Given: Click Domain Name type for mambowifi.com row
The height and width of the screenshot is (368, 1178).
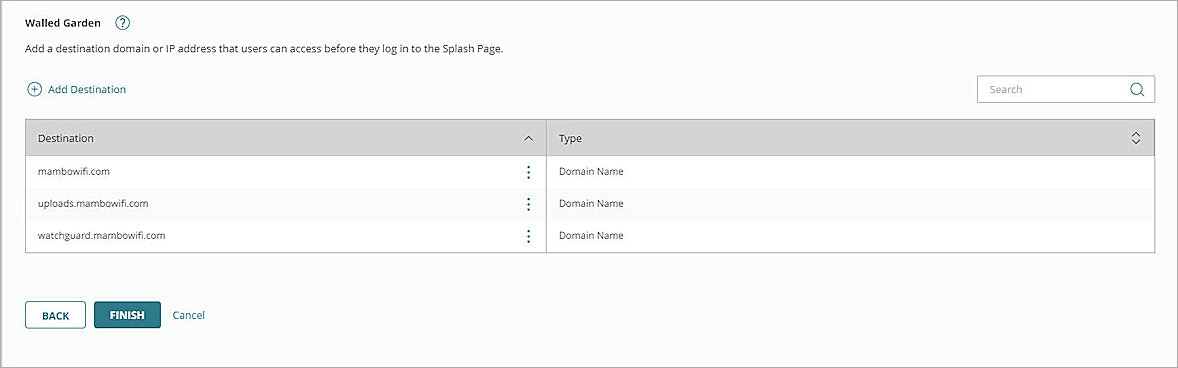Looking at the screenshot, I should [591, 171].
